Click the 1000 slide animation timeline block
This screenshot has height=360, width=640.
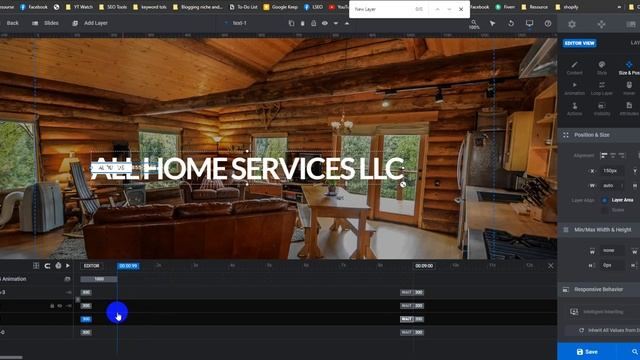pos(99,279)
